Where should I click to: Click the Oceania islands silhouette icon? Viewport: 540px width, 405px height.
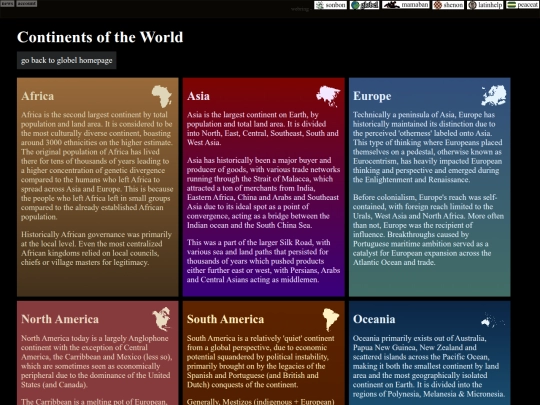(493, 320)
